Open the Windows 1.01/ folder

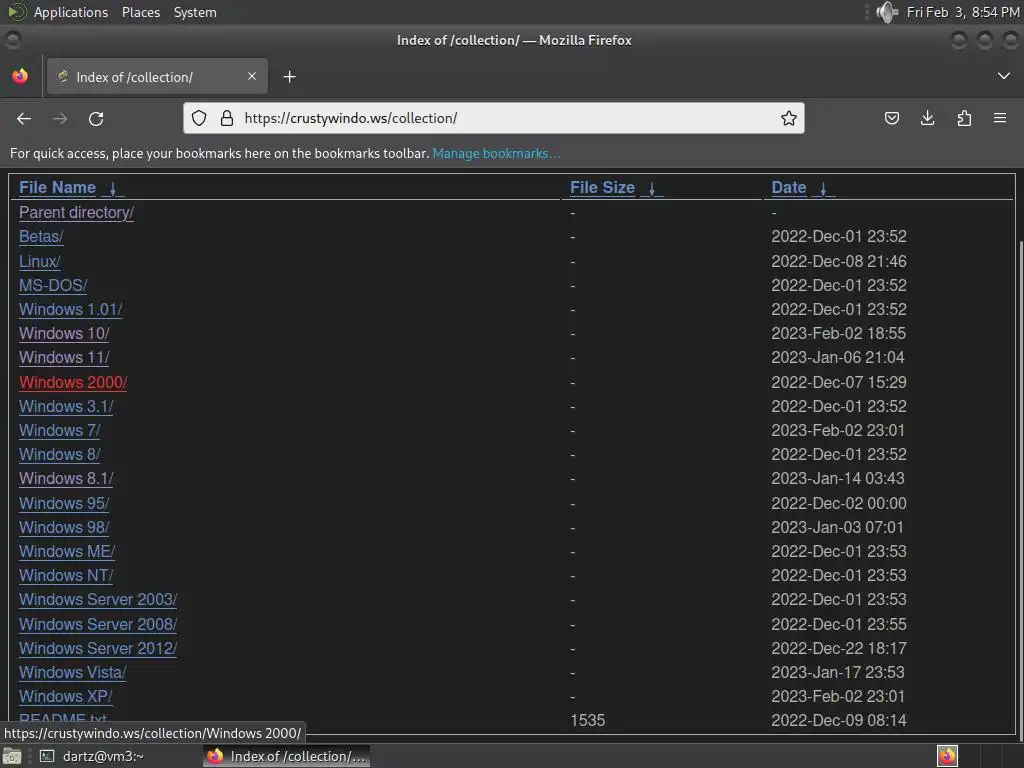pos(71,309)
